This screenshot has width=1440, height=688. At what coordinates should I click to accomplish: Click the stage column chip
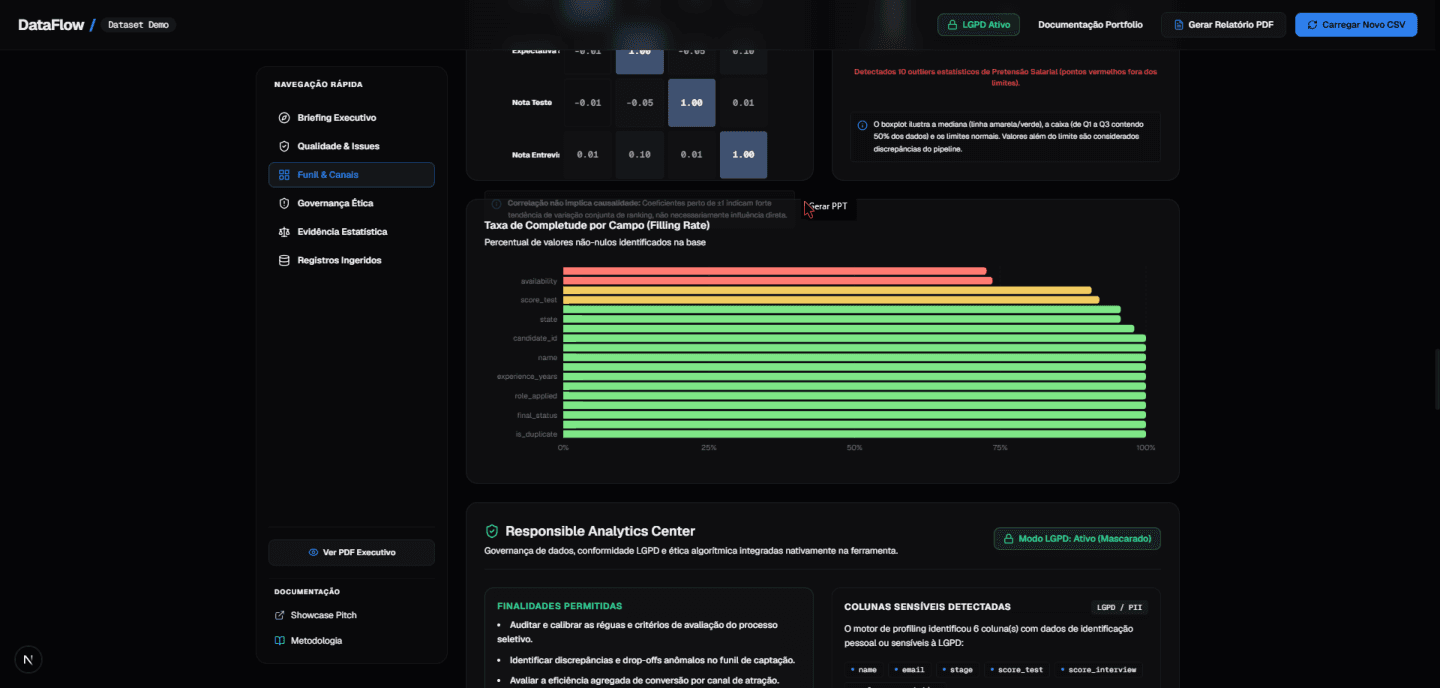[x=957, y=670]
